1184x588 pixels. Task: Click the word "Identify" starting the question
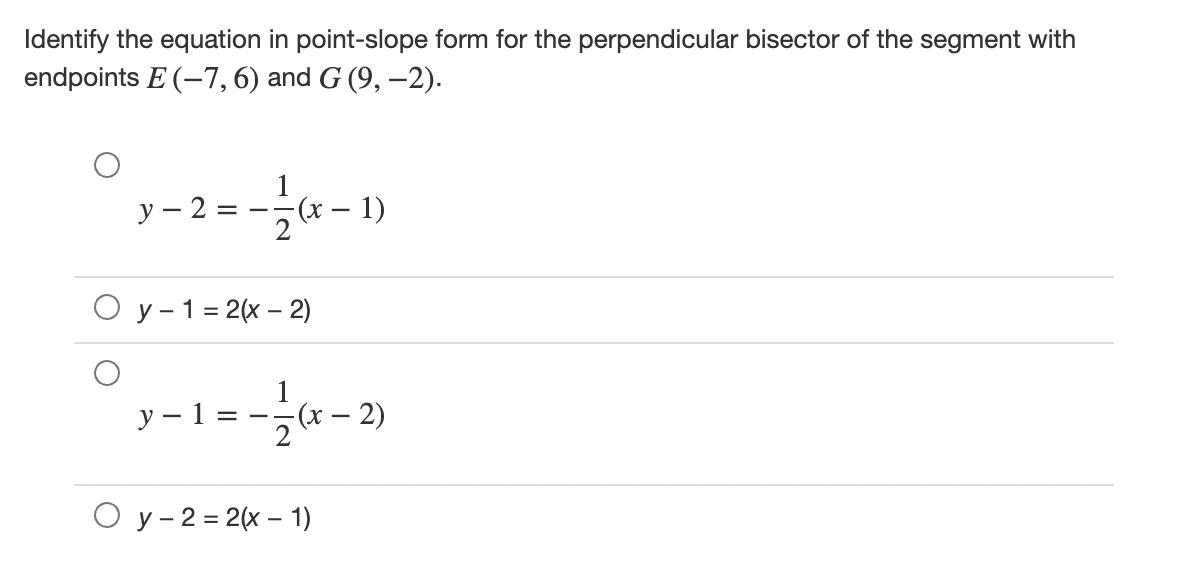point(66,41)
